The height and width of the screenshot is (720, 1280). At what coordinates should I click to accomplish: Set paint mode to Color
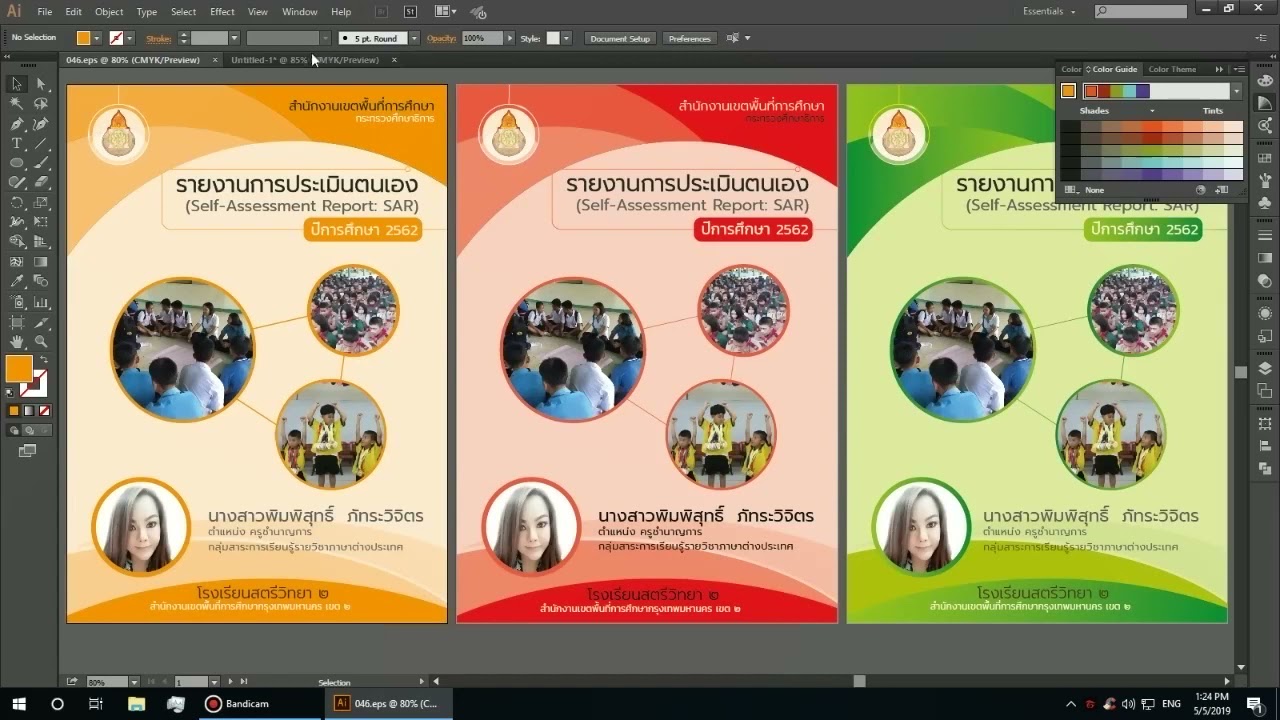click(14, 410)
